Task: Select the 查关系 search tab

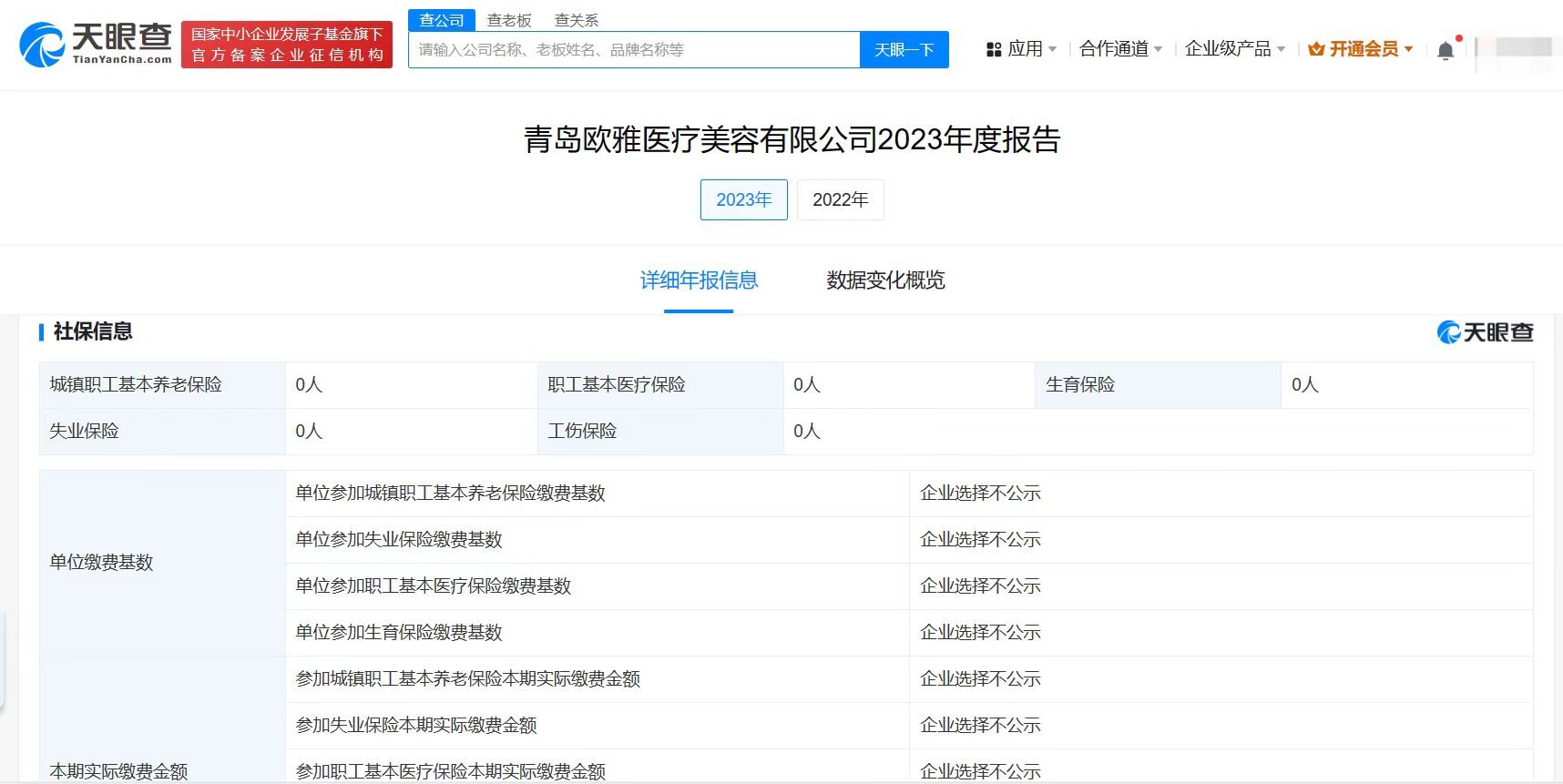Action: click(x=577, y=20)
